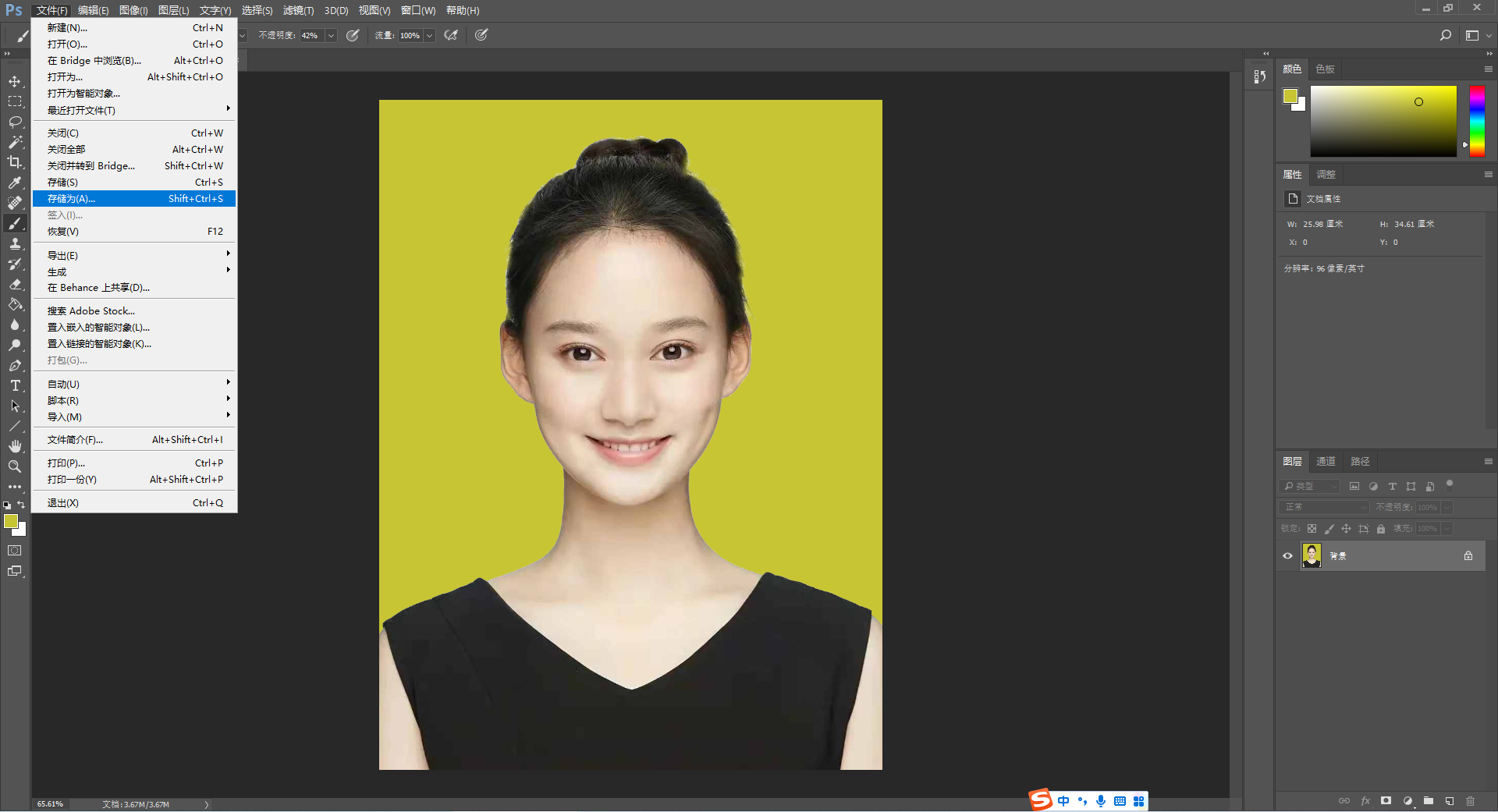Choose 文件简介(F)... menu item
Screen dimensions: 1498x812
coord(134,440)
